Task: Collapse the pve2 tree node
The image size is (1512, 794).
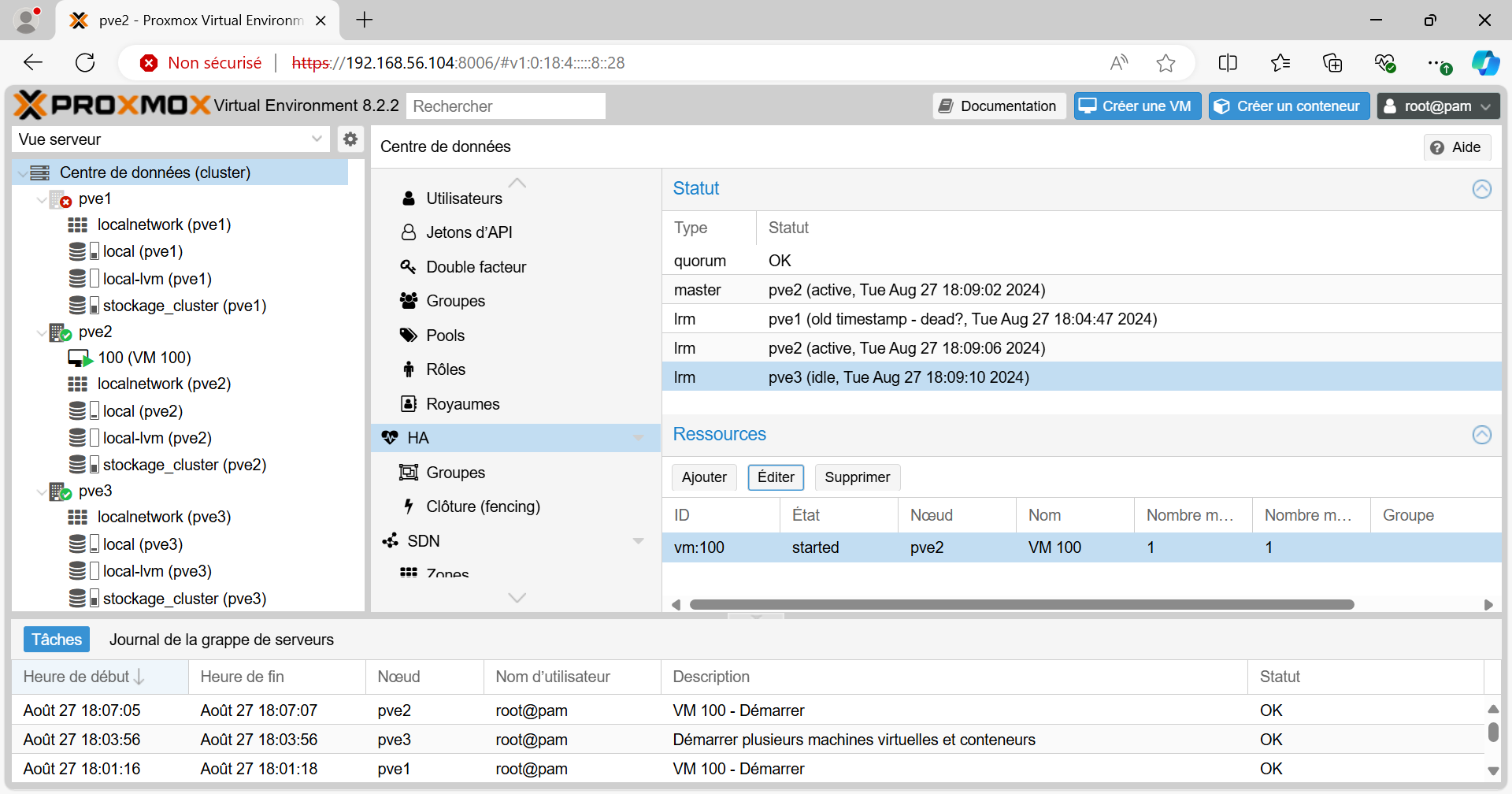Action: pos(42,333)
